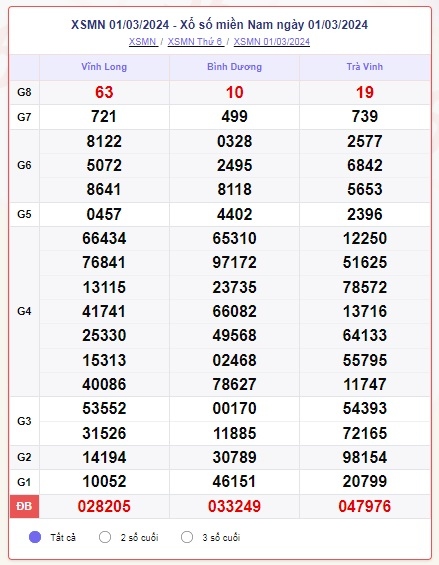Click the G8 prize row label
This screenshot has height=565, width=439.
click(x=24, y=92)
